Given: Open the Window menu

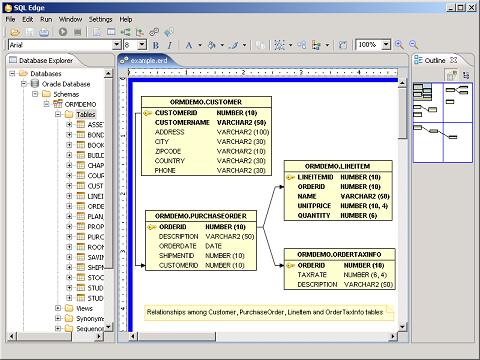Looking at the screenshot, I should pyautogui.click(x=70, y=19).
